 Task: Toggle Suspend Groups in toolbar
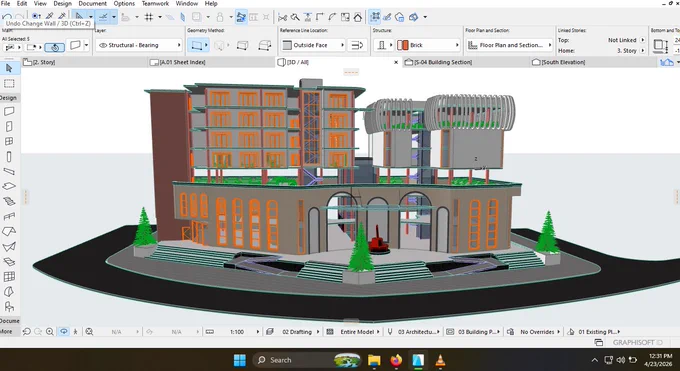[242, 17]
